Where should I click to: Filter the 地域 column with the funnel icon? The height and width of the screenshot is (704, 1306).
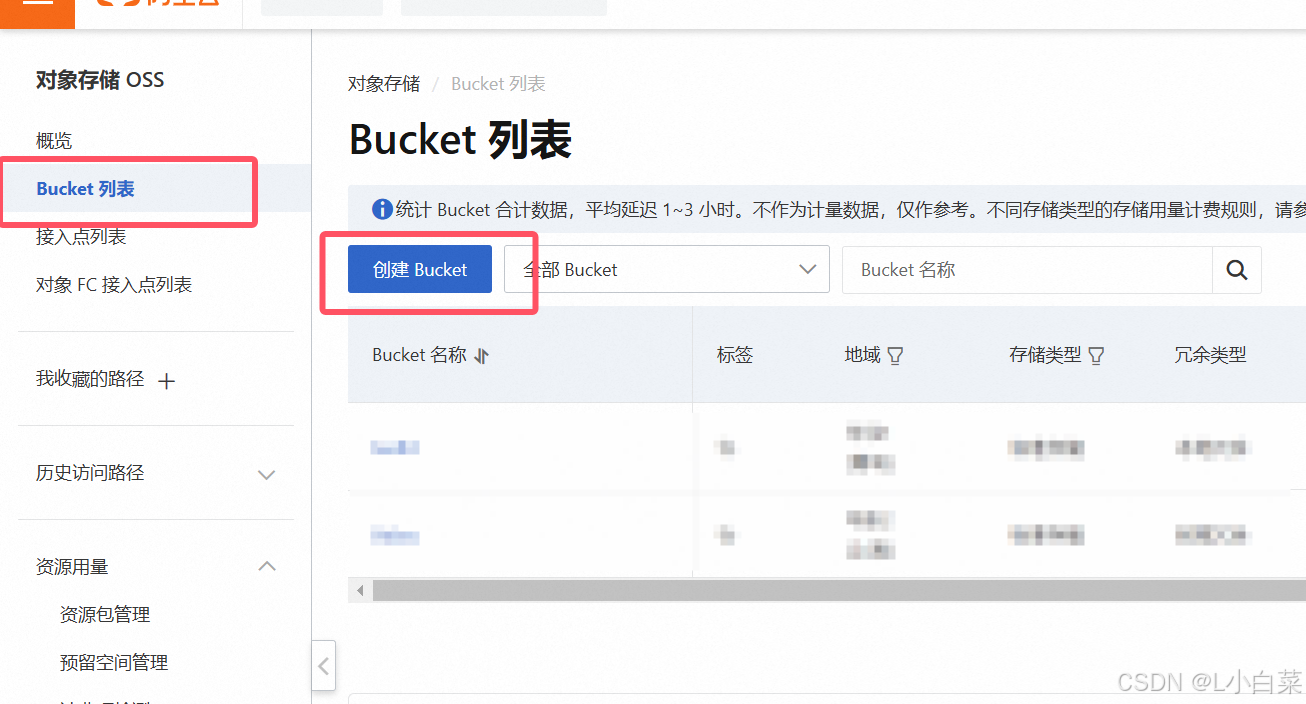coord(895,355)
